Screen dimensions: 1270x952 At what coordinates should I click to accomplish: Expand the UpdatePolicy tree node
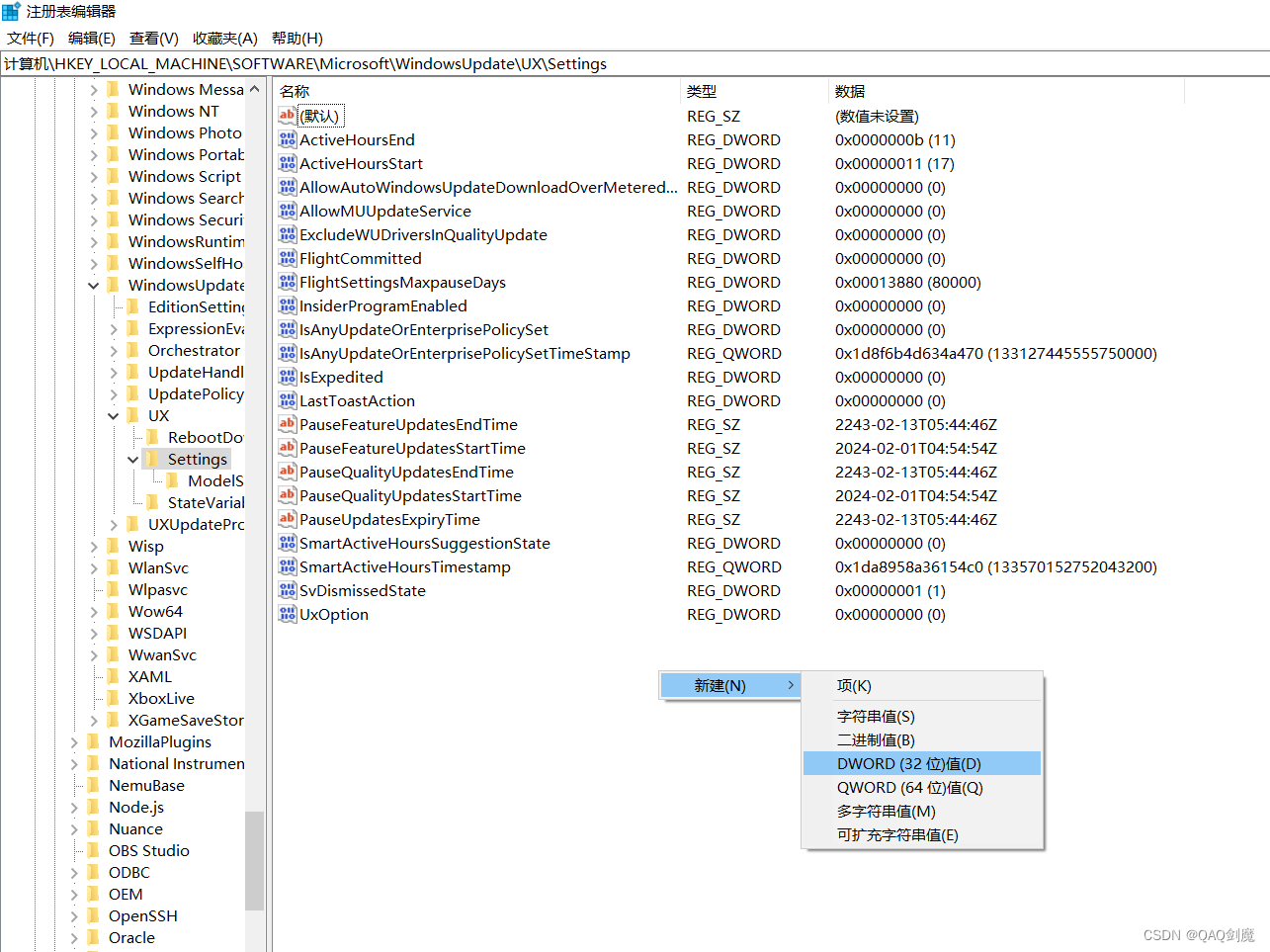click(x=114, y=393)
